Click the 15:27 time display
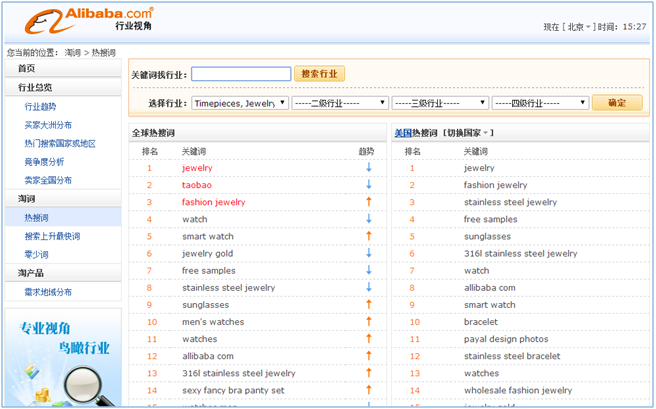The height and width of the screenshot is (409, 656). (x=634, y=27)
